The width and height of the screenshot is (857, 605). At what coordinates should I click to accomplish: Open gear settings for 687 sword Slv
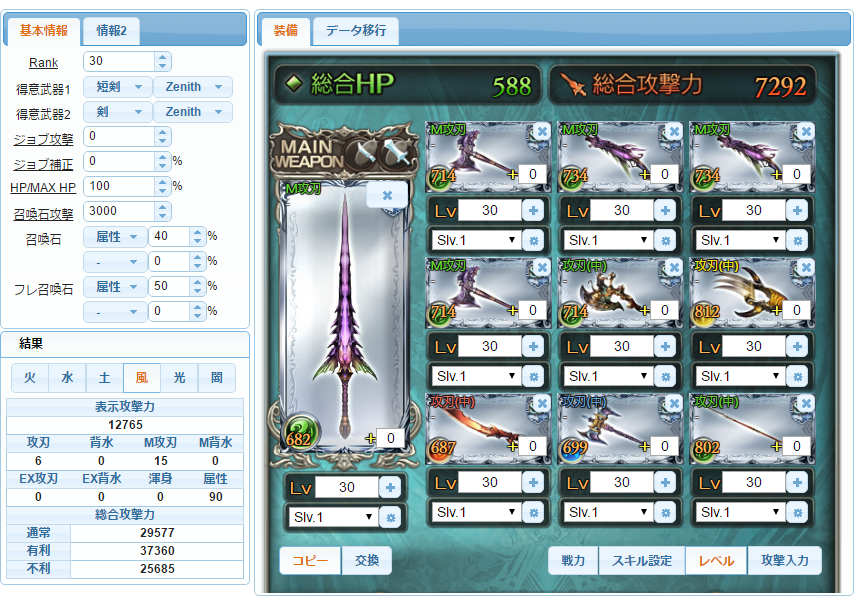[x=533, y=512]
